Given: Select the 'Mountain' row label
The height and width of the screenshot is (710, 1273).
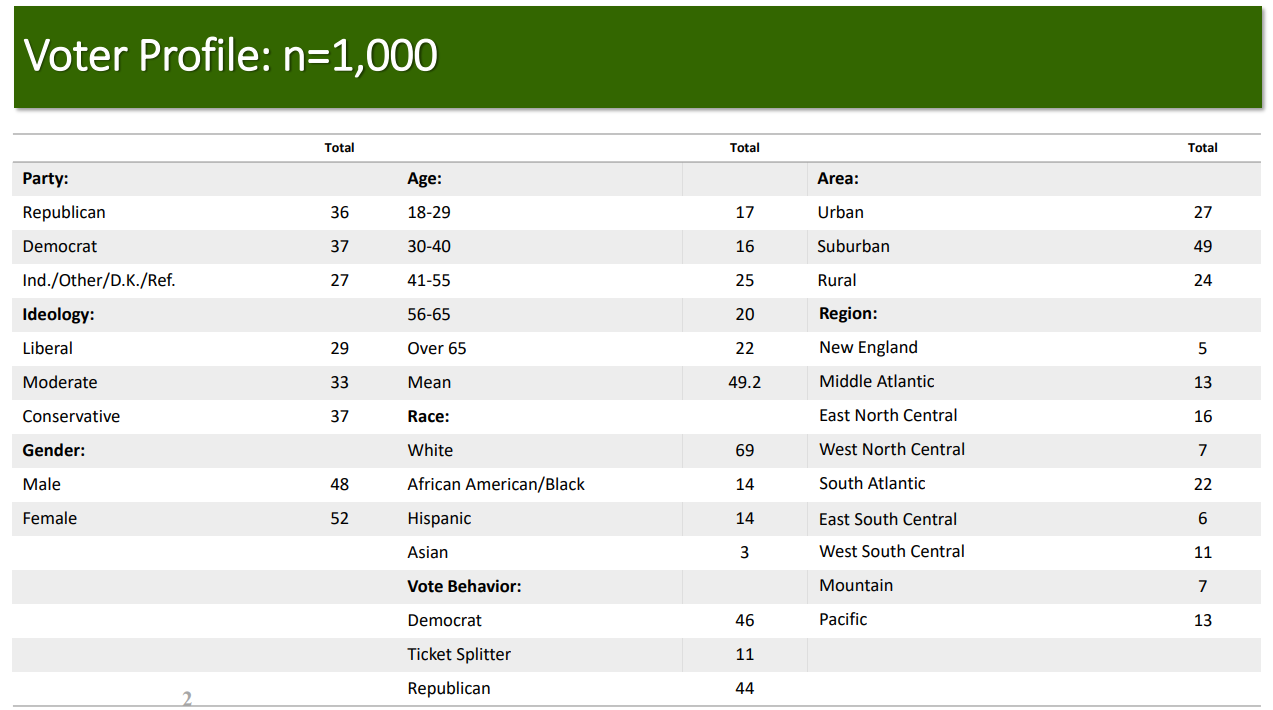Looking at the screenshot, I should (x=856, y=586).
